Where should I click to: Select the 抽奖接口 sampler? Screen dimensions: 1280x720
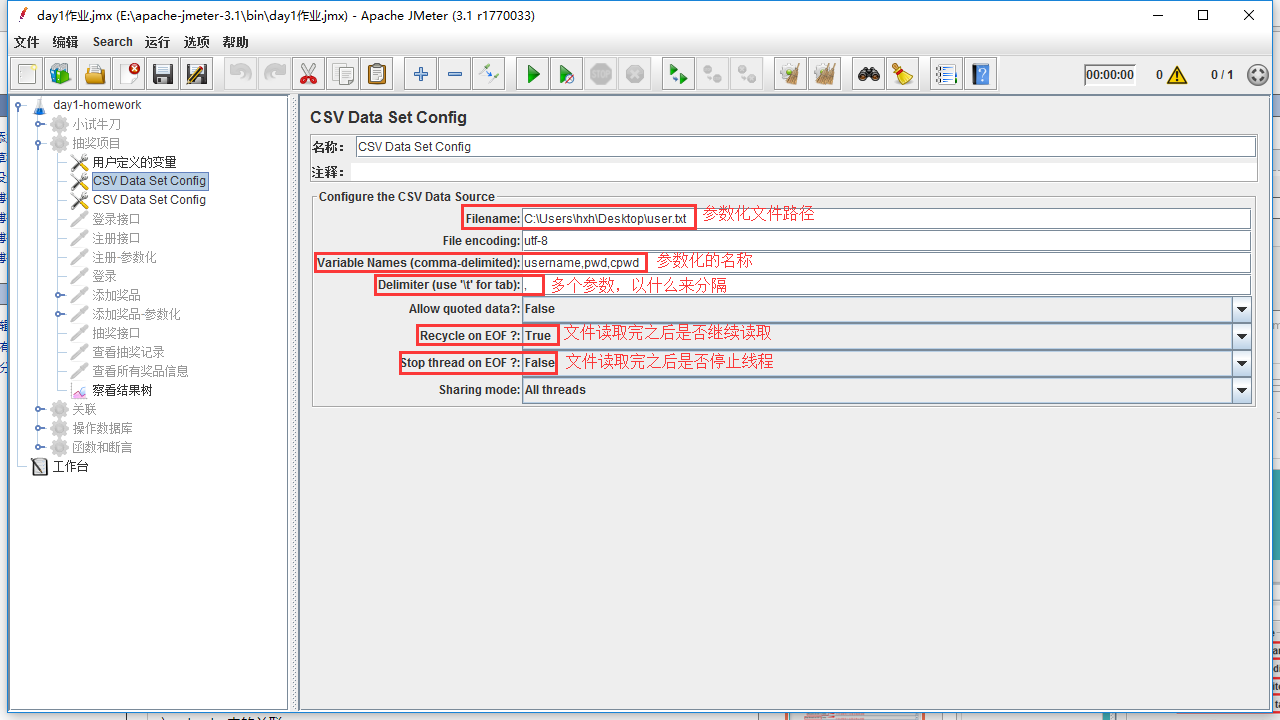click(116, 333)
